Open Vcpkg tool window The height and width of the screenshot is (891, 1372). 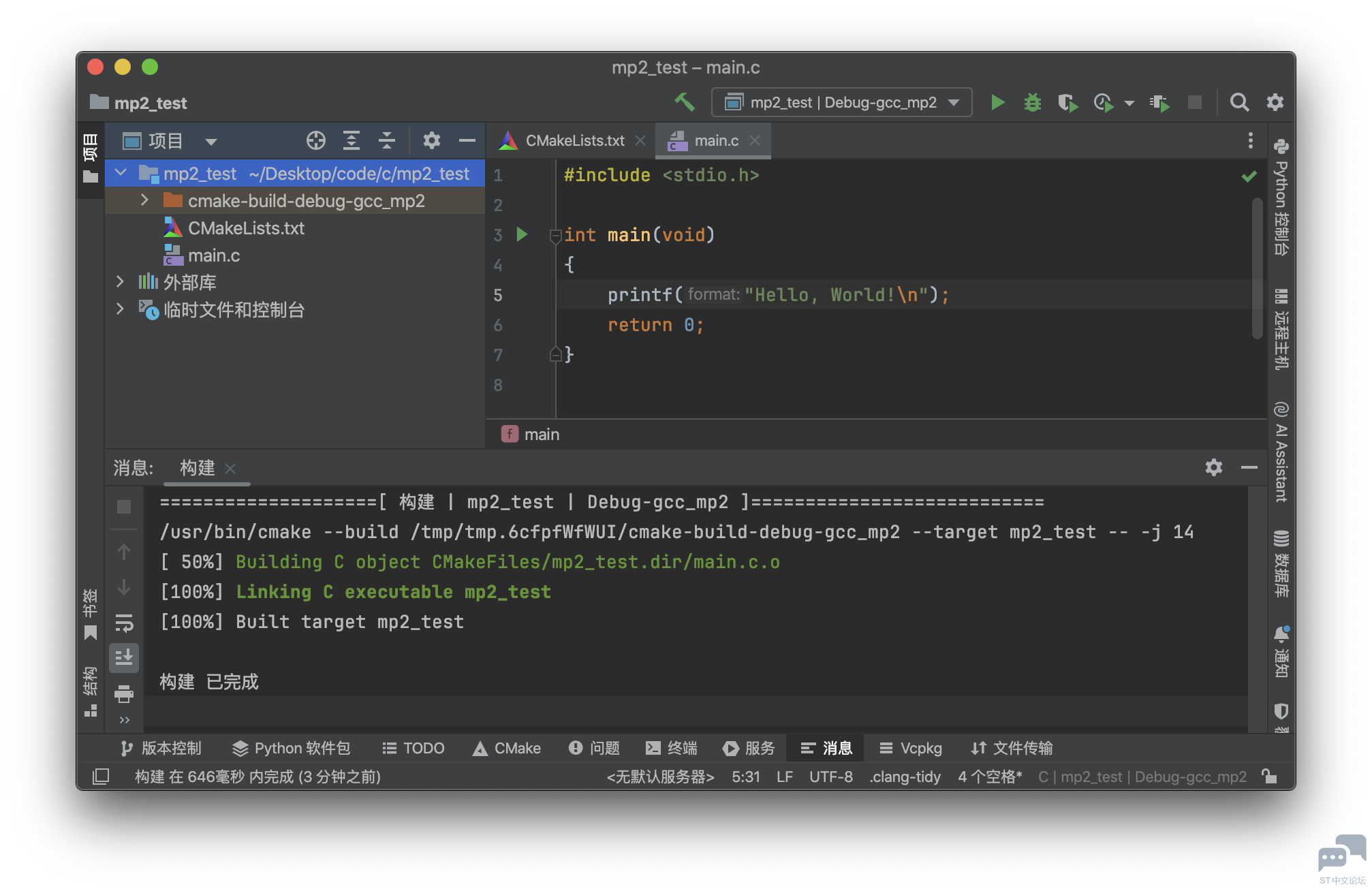911,748
